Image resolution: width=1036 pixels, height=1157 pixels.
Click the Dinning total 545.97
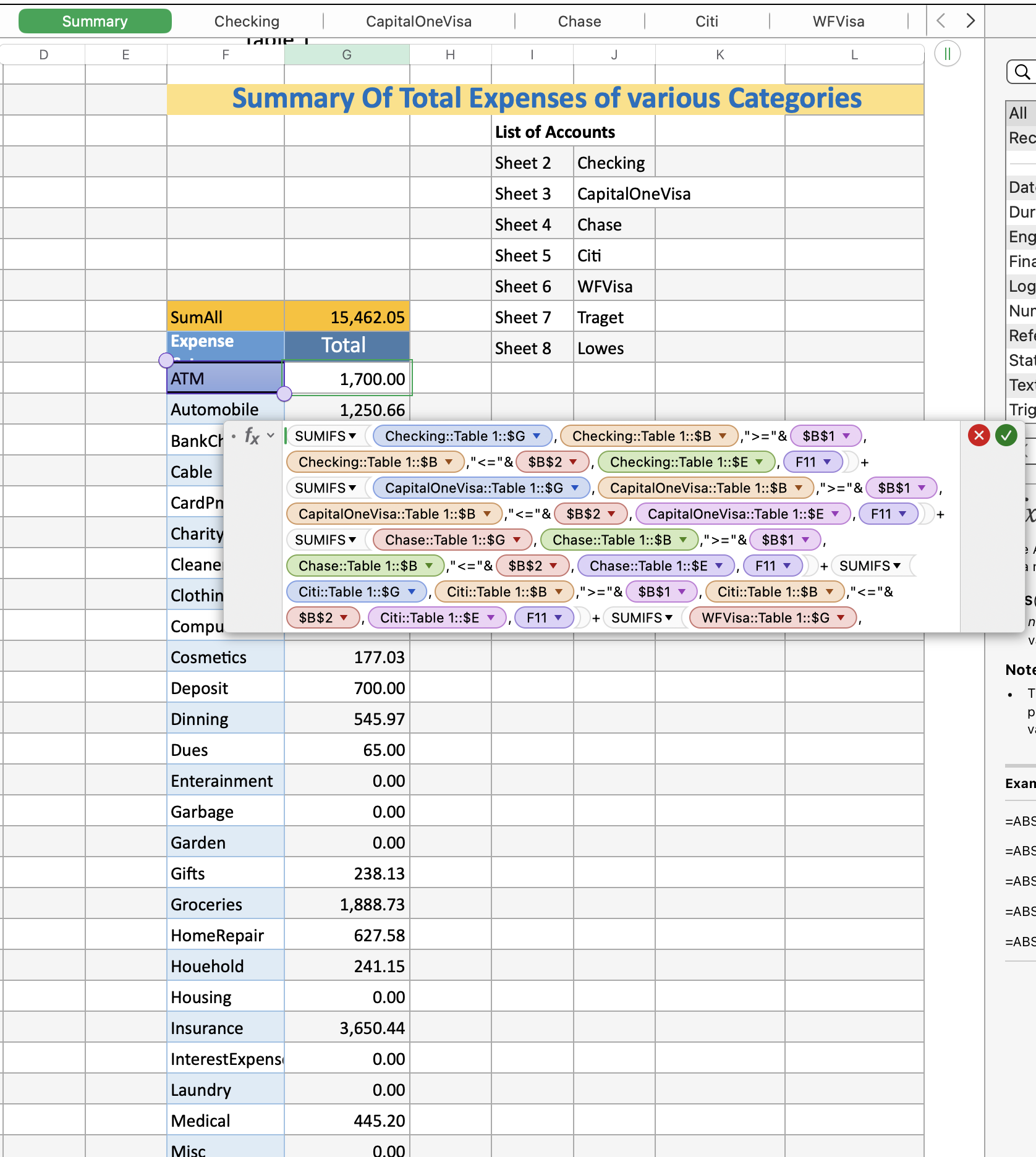coord(347,718)
